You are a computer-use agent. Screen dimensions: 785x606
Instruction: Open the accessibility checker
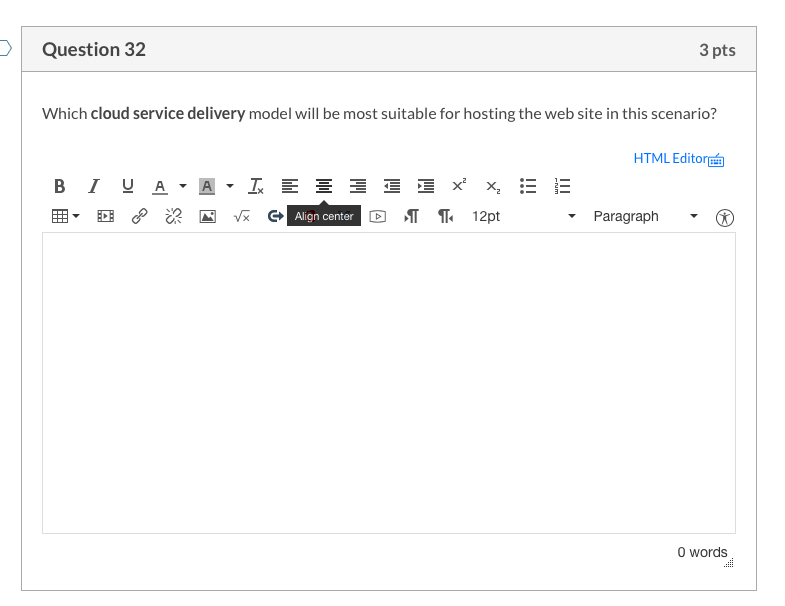(x=724, y=218)
